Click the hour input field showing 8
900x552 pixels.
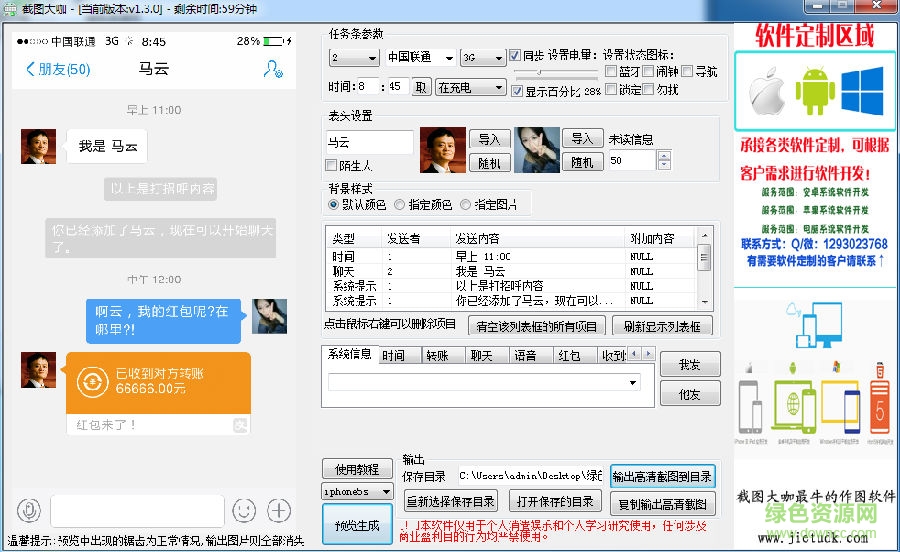tap(367, 86)
